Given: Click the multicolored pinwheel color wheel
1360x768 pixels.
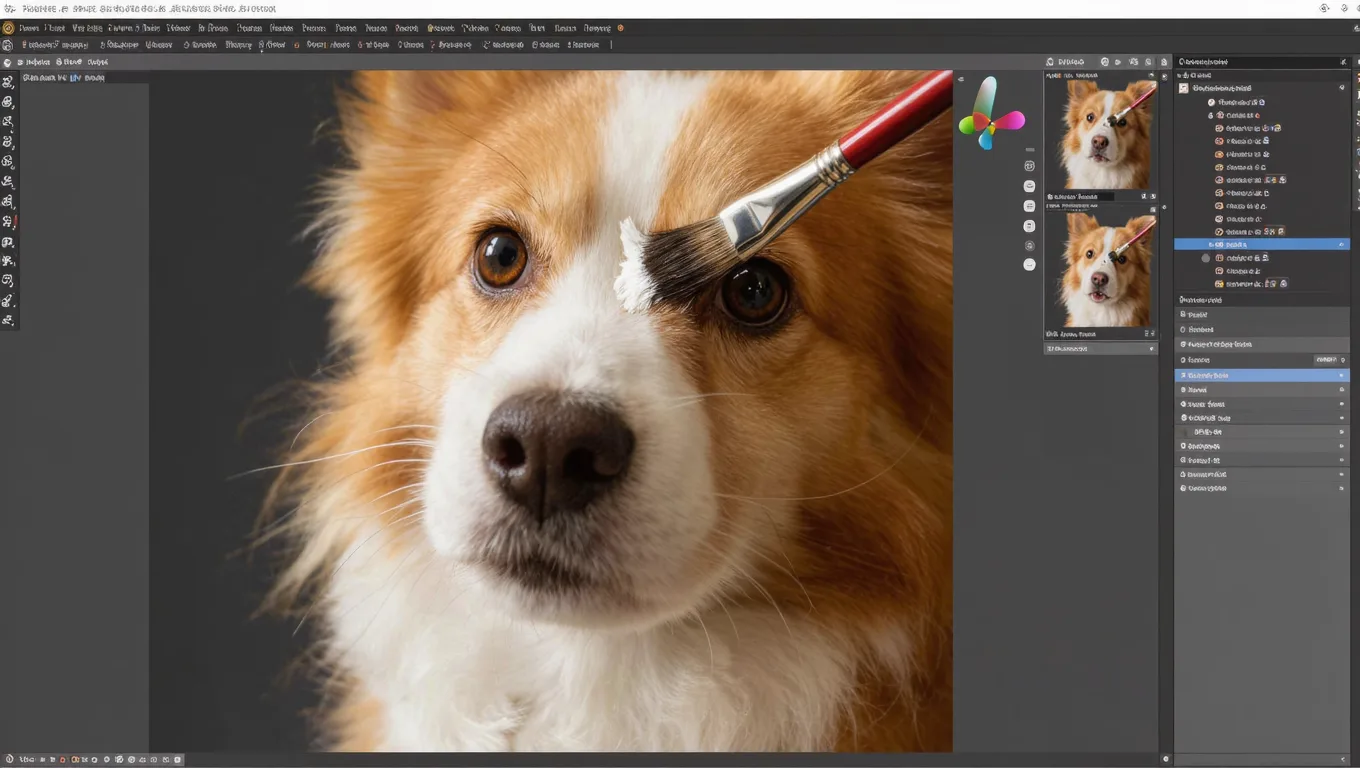Looking at the screenshot, I should click(991, 114).
